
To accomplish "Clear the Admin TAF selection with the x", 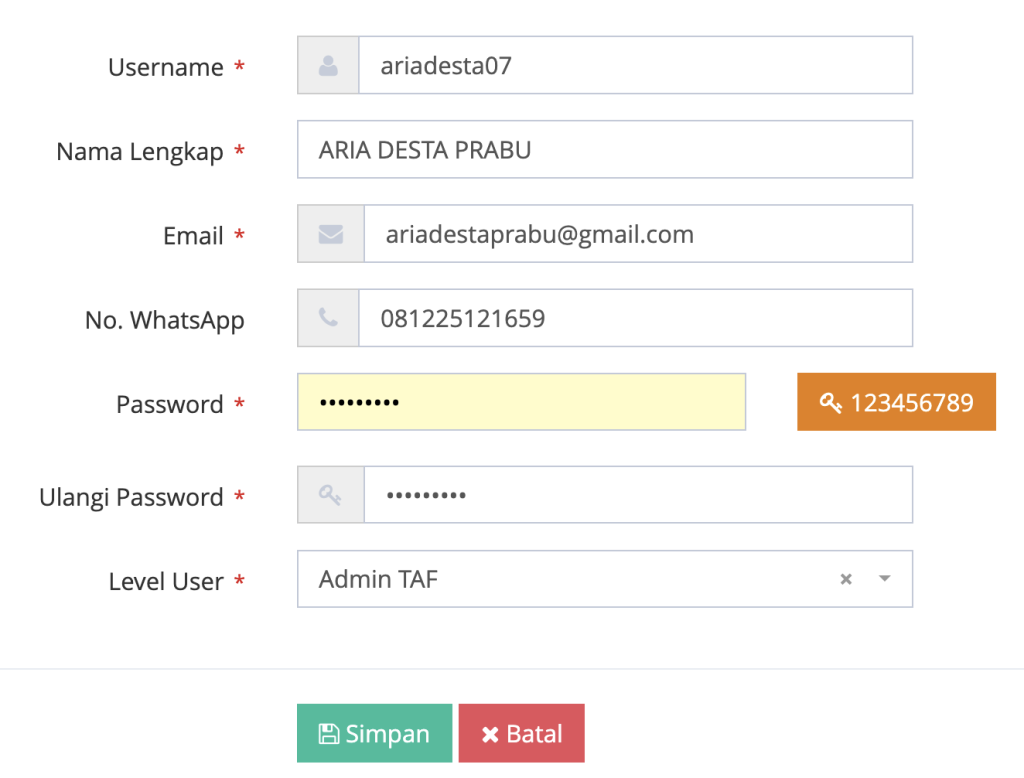I will coord(846,579).
